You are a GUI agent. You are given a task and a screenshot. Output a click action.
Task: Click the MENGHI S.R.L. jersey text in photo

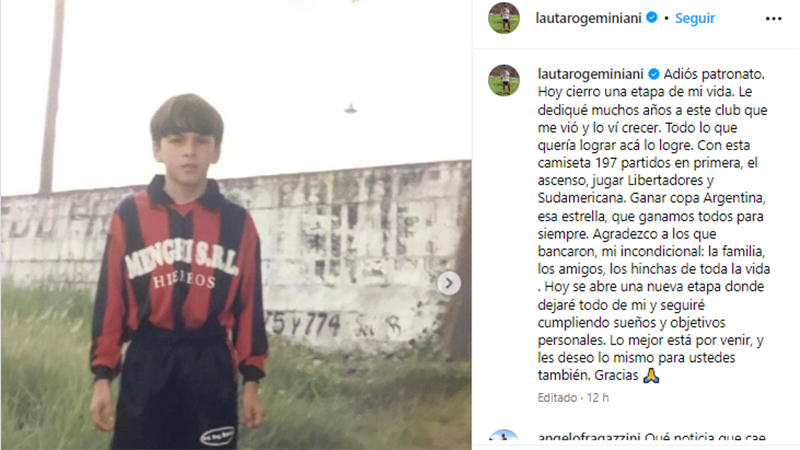[x=182, y=258]
